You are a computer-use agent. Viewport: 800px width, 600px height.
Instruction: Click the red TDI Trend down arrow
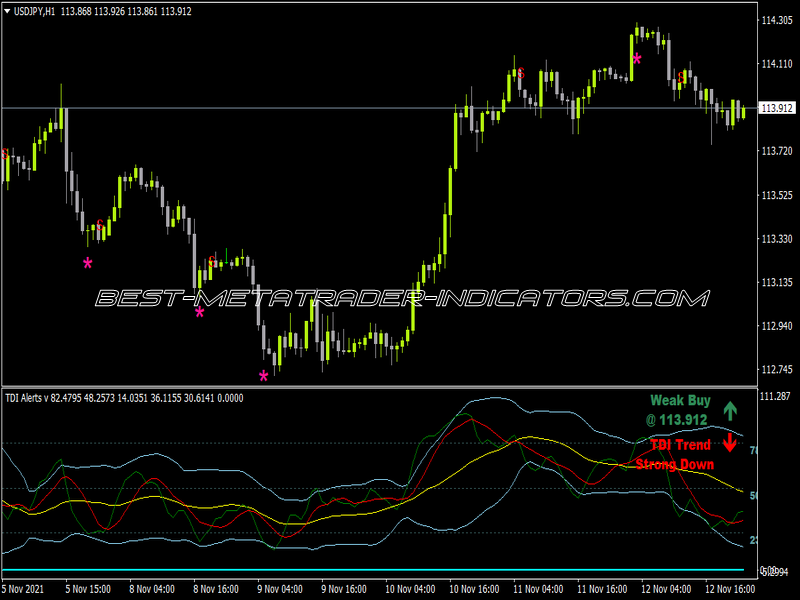730,442
